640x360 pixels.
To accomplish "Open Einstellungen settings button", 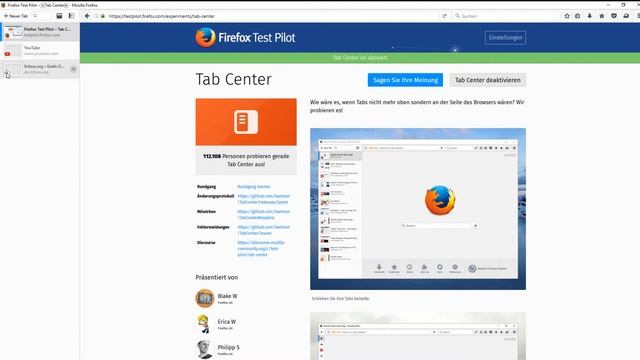I will 505,38.
